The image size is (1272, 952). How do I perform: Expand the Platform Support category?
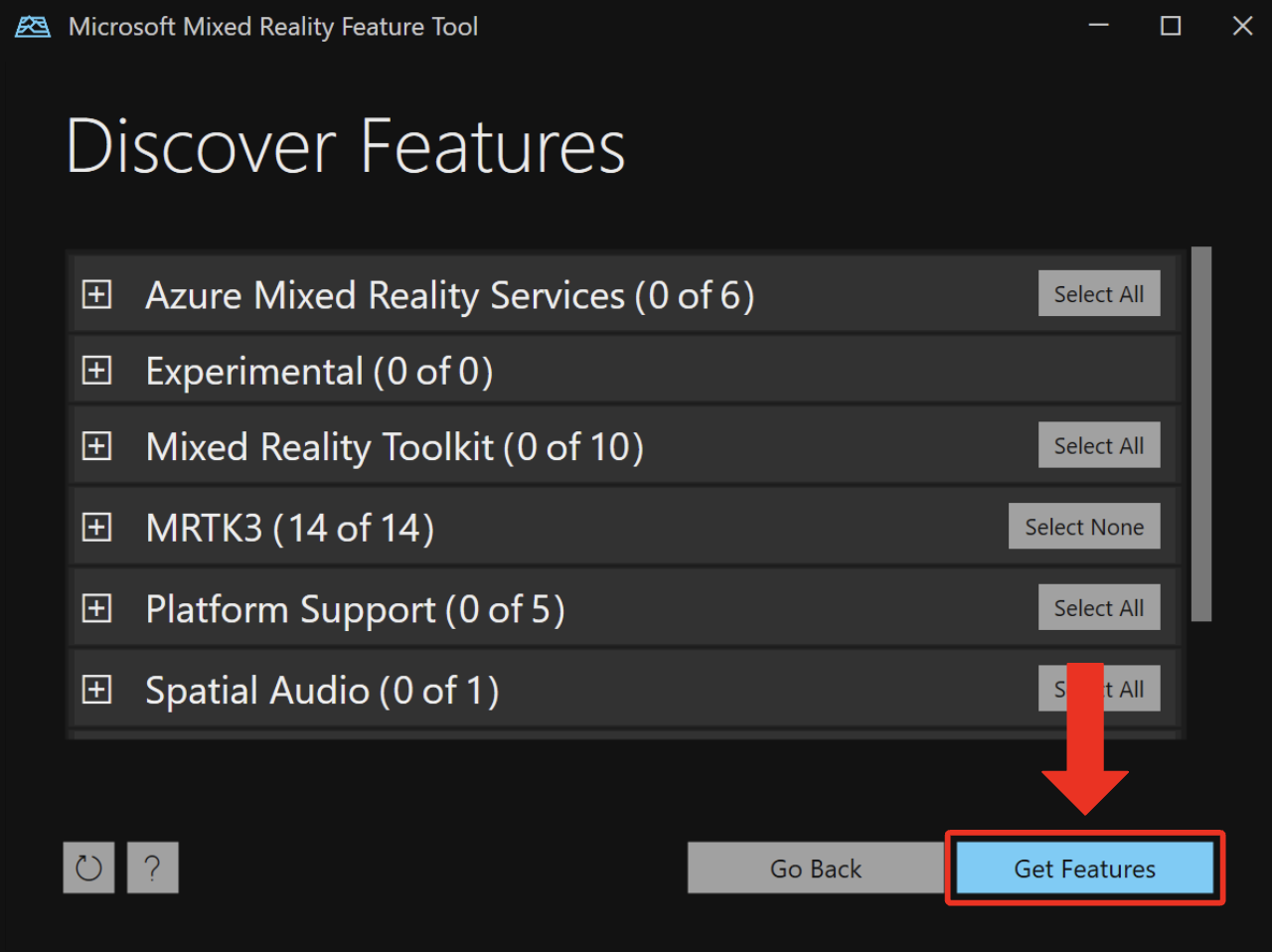96,608
